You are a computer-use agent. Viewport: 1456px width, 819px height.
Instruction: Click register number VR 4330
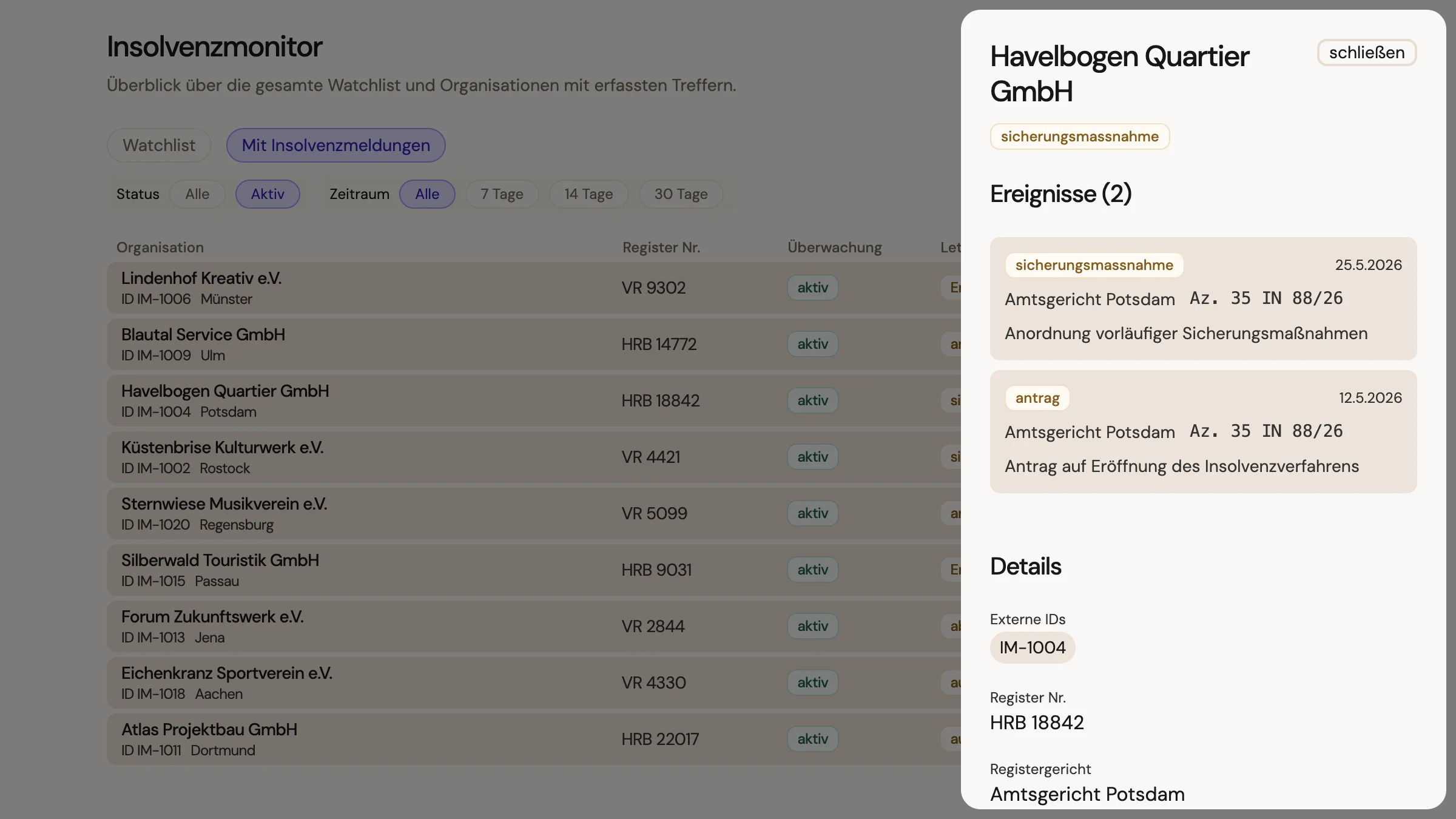653,682
